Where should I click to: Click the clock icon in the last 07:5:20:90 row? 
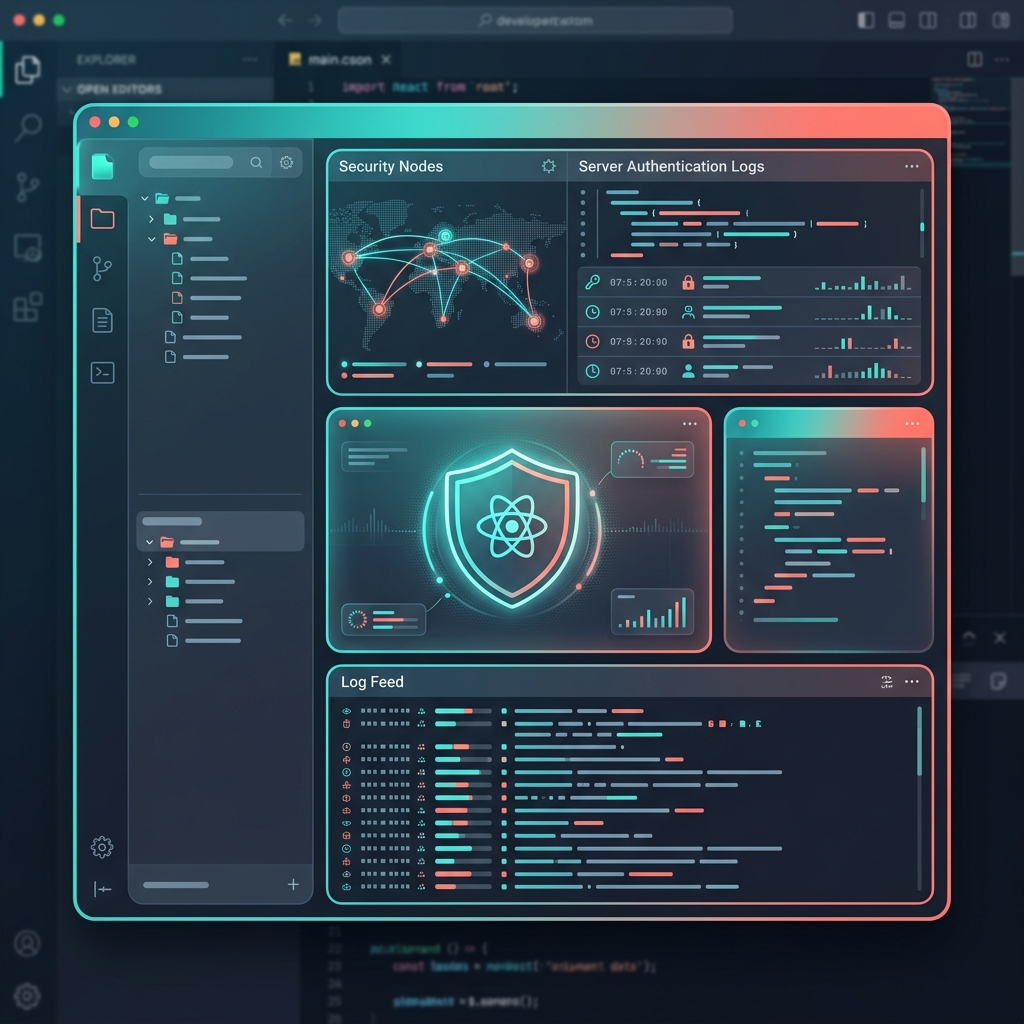tap(592, 371)
